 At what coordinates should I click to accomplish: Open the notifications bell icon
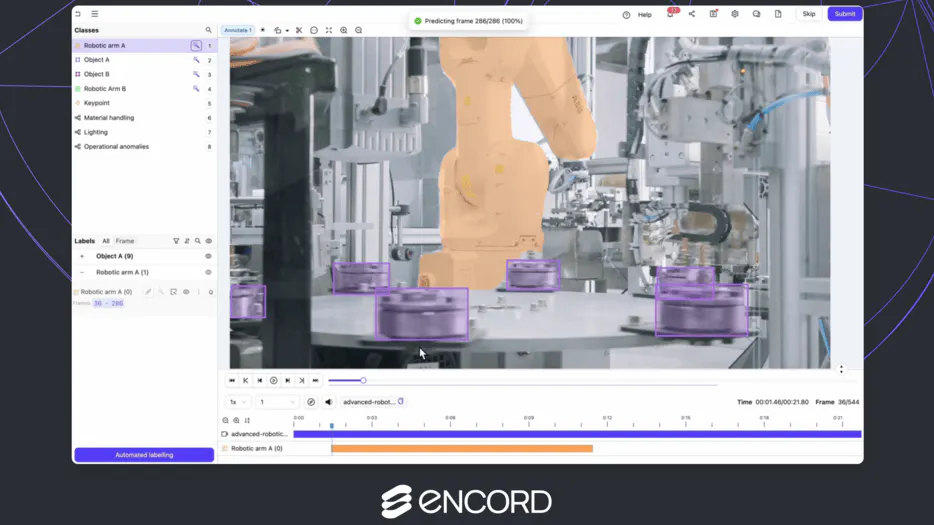[671, 14]
